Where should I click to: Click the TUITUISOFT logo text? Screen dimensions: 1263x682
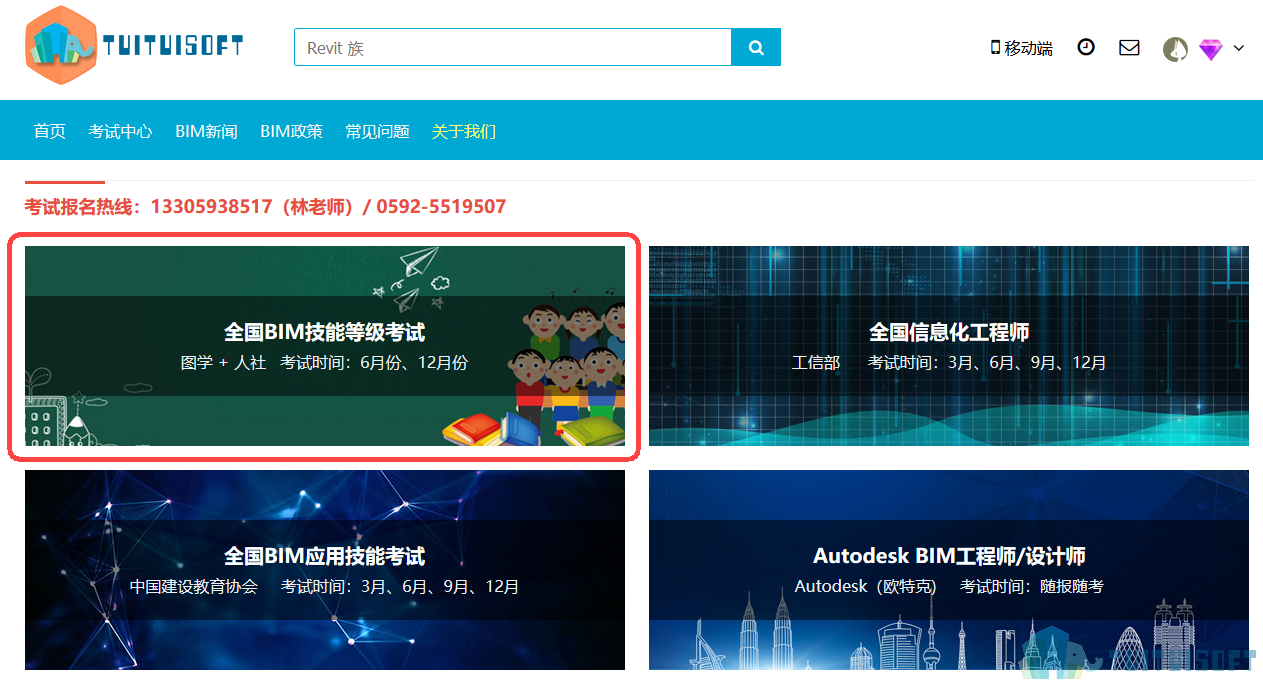tap(173, 46)
